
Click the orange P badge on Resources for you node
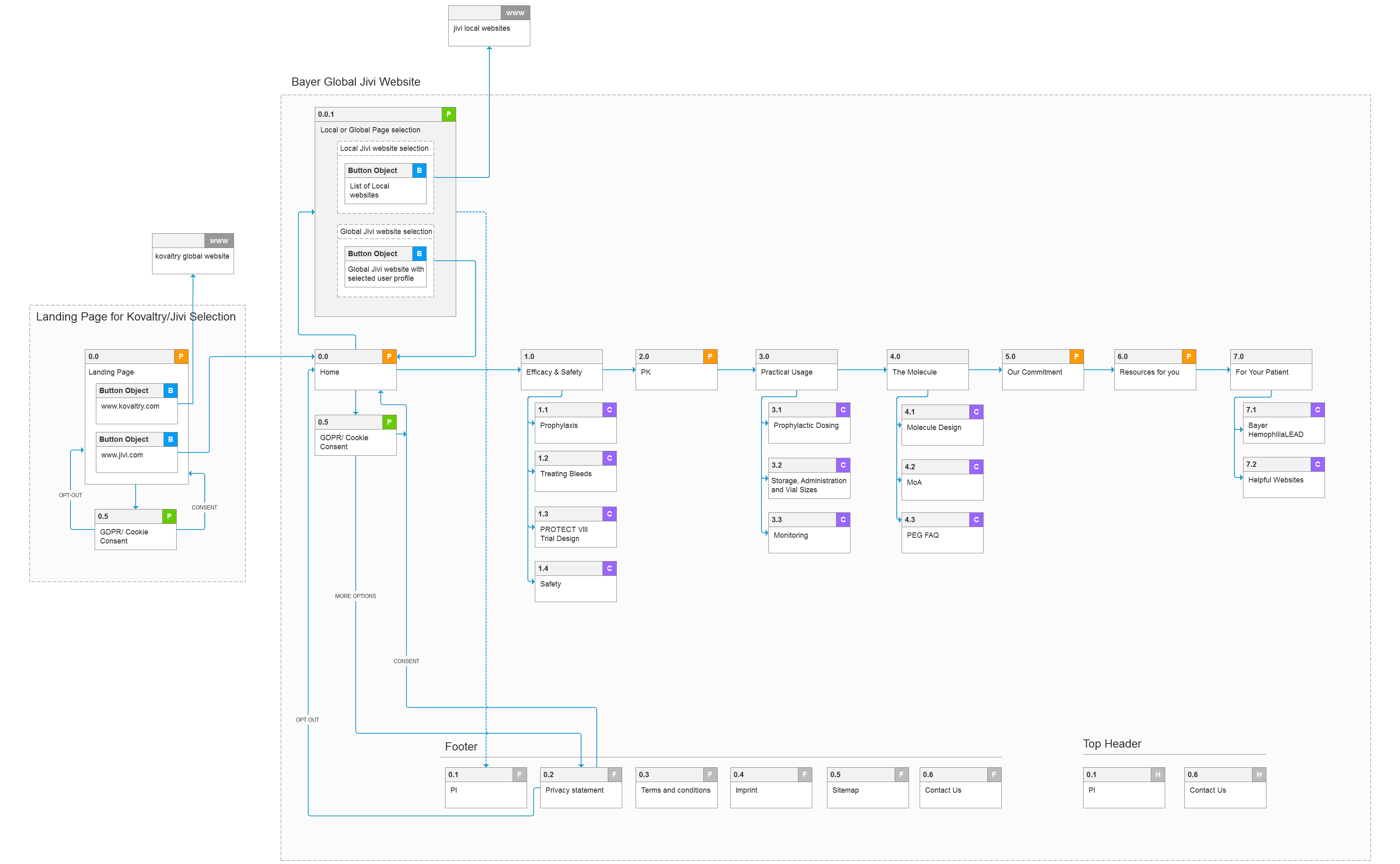tap(1189, 357)
